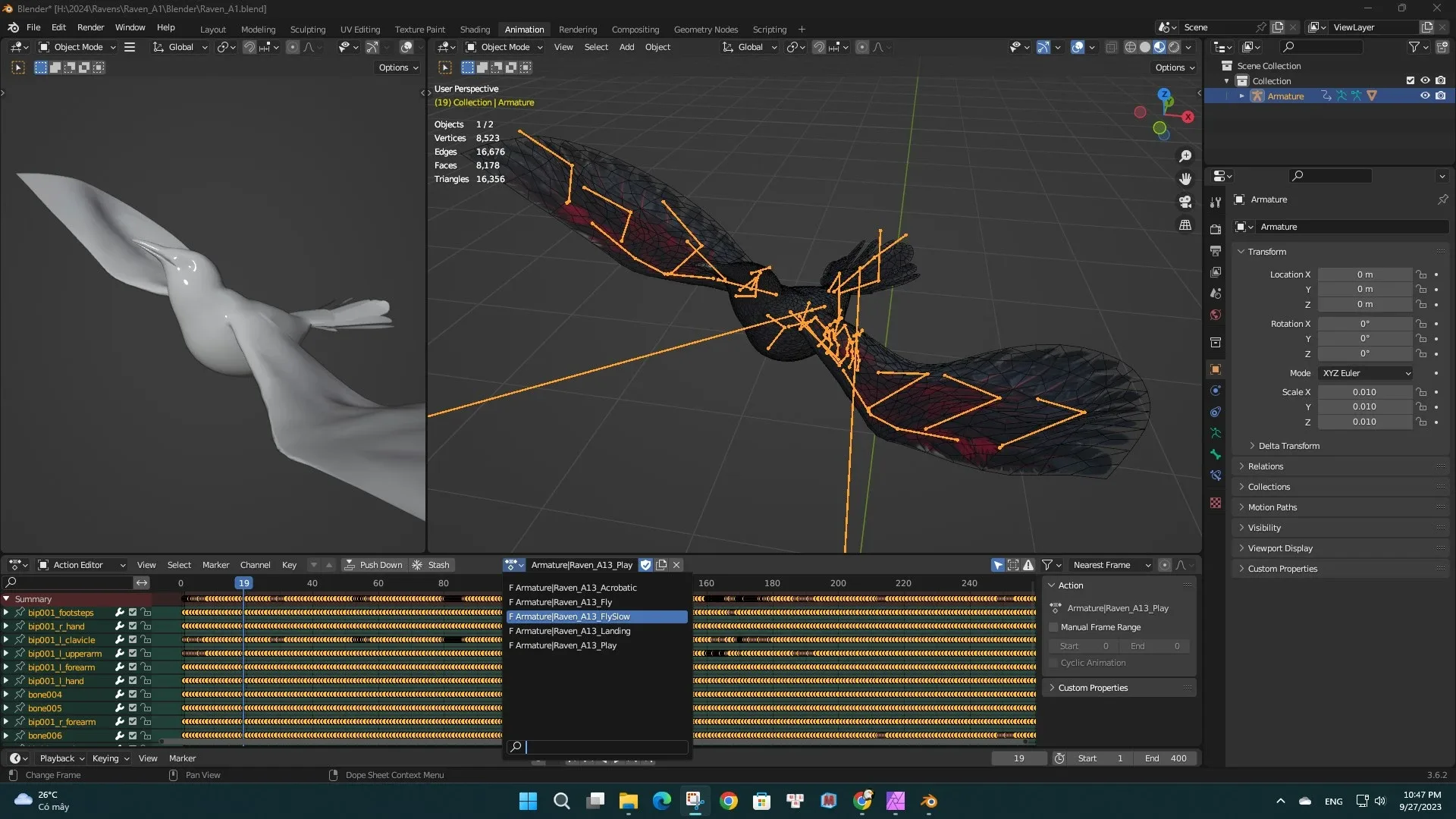Expand the Motion Paths panel
Image resolution: width=1456 pixels, height=819 pixels.
pyautogui.click(x=1272, y=507)
